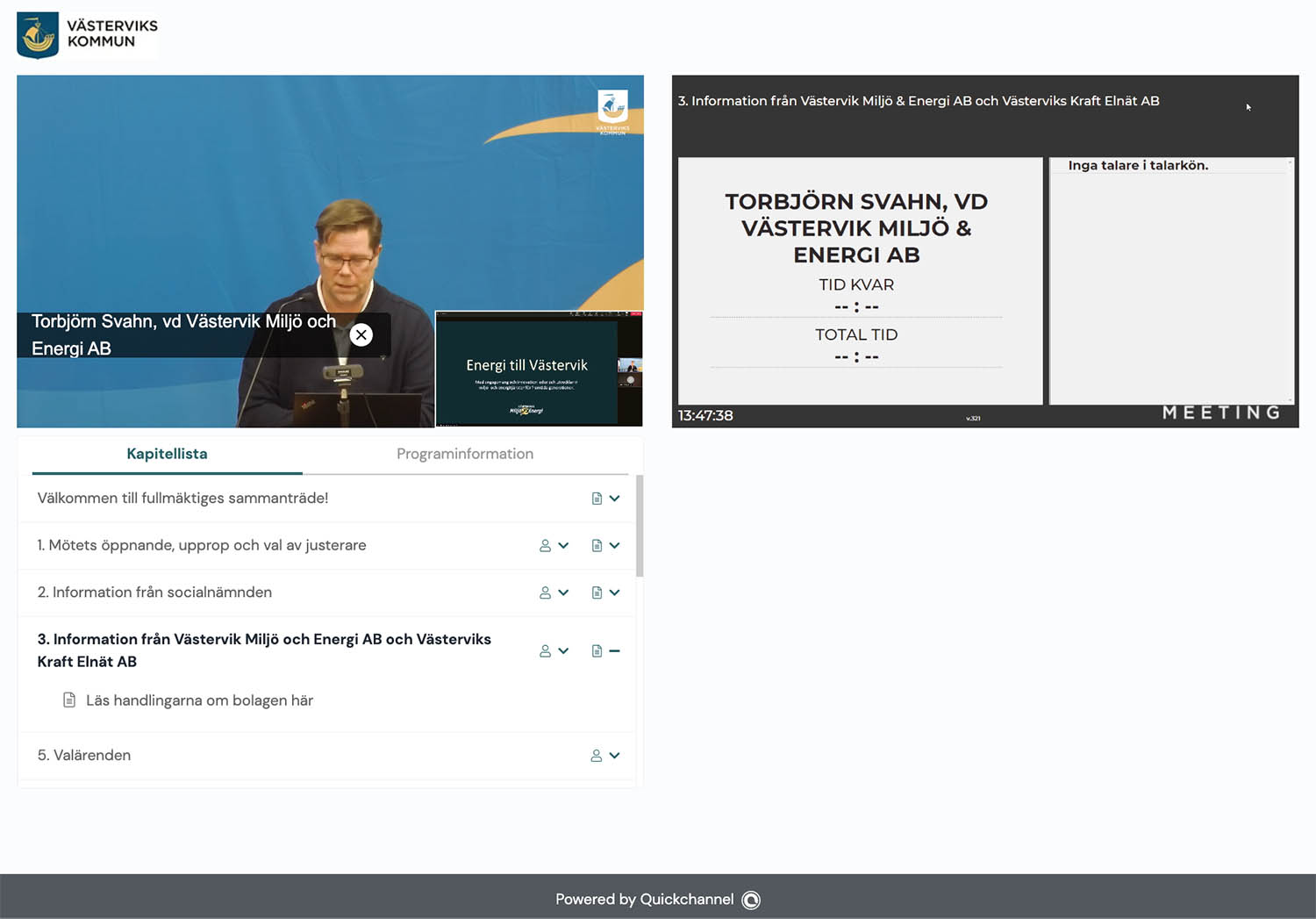
Task: Expand the chevron on 5. Valärenden row
Action: 615,756
